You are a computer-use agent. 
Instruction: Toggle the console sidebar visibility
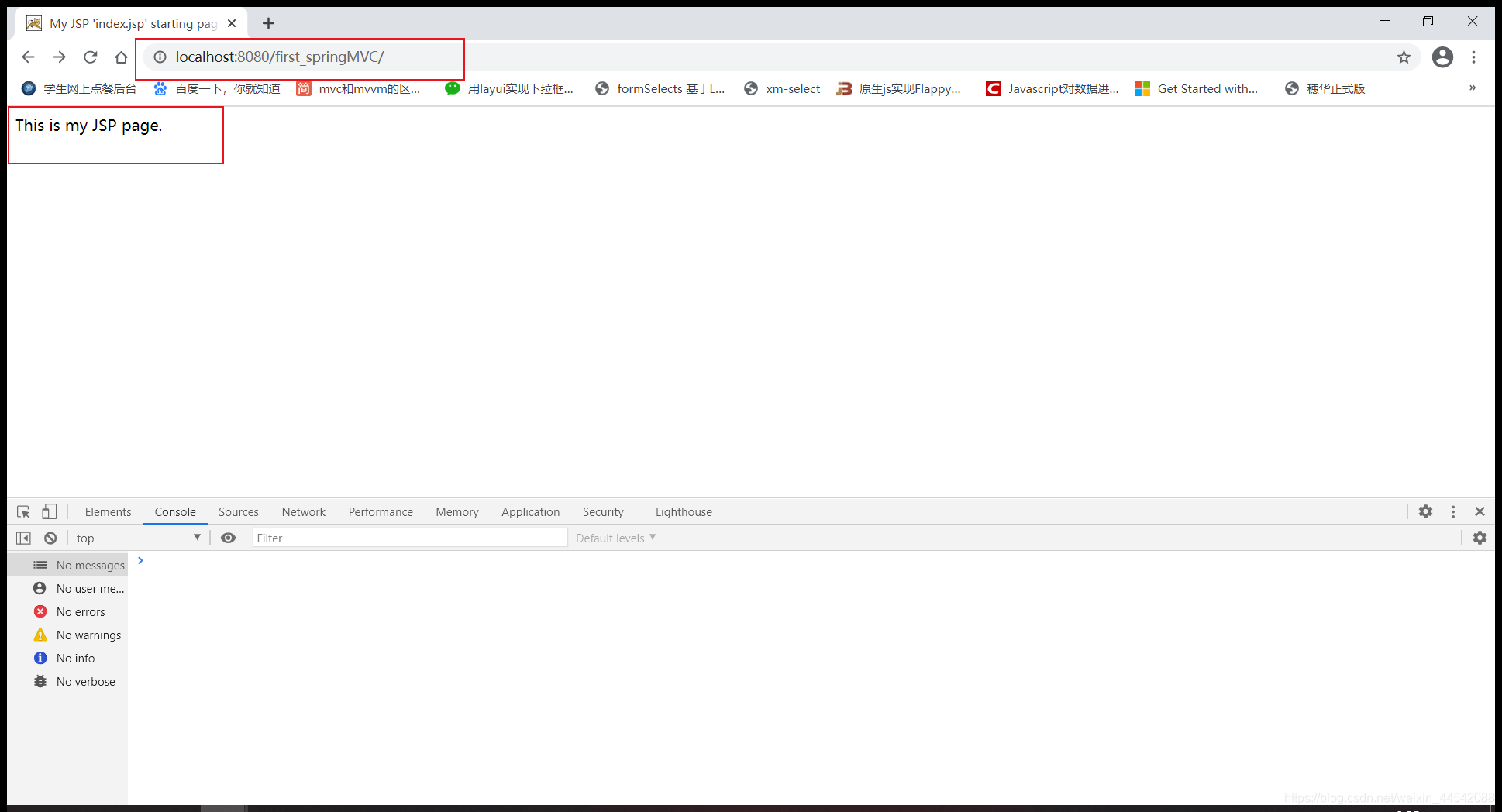click(x=23, y=538)
